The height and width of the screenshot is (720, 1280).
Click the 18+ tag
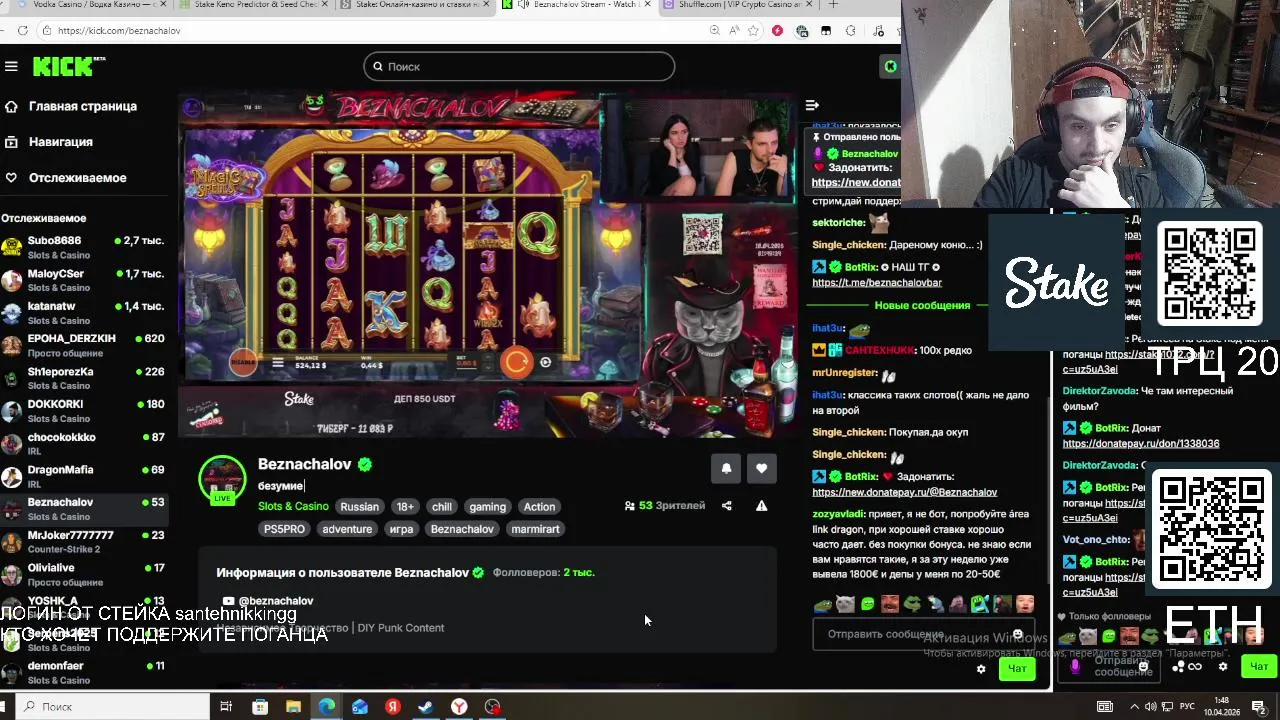(x=405, y=507)
